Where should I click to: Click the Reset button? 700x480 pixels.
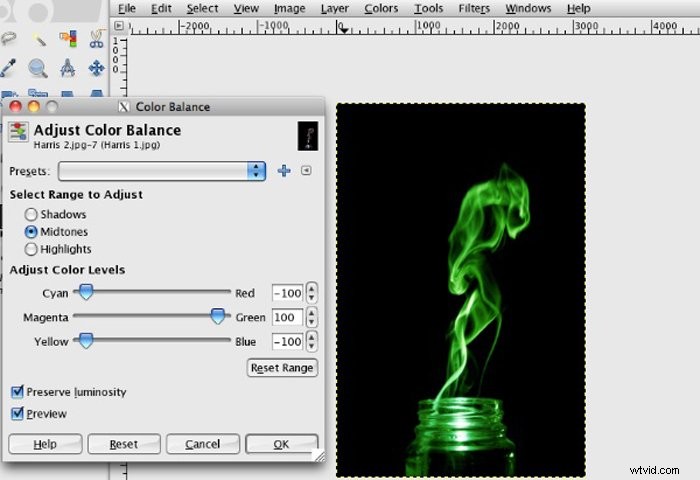point(124,444)
